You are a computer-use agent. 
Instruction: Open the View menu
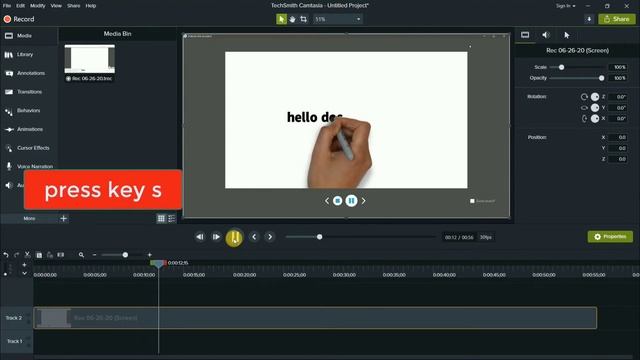[x=56, y=6]
